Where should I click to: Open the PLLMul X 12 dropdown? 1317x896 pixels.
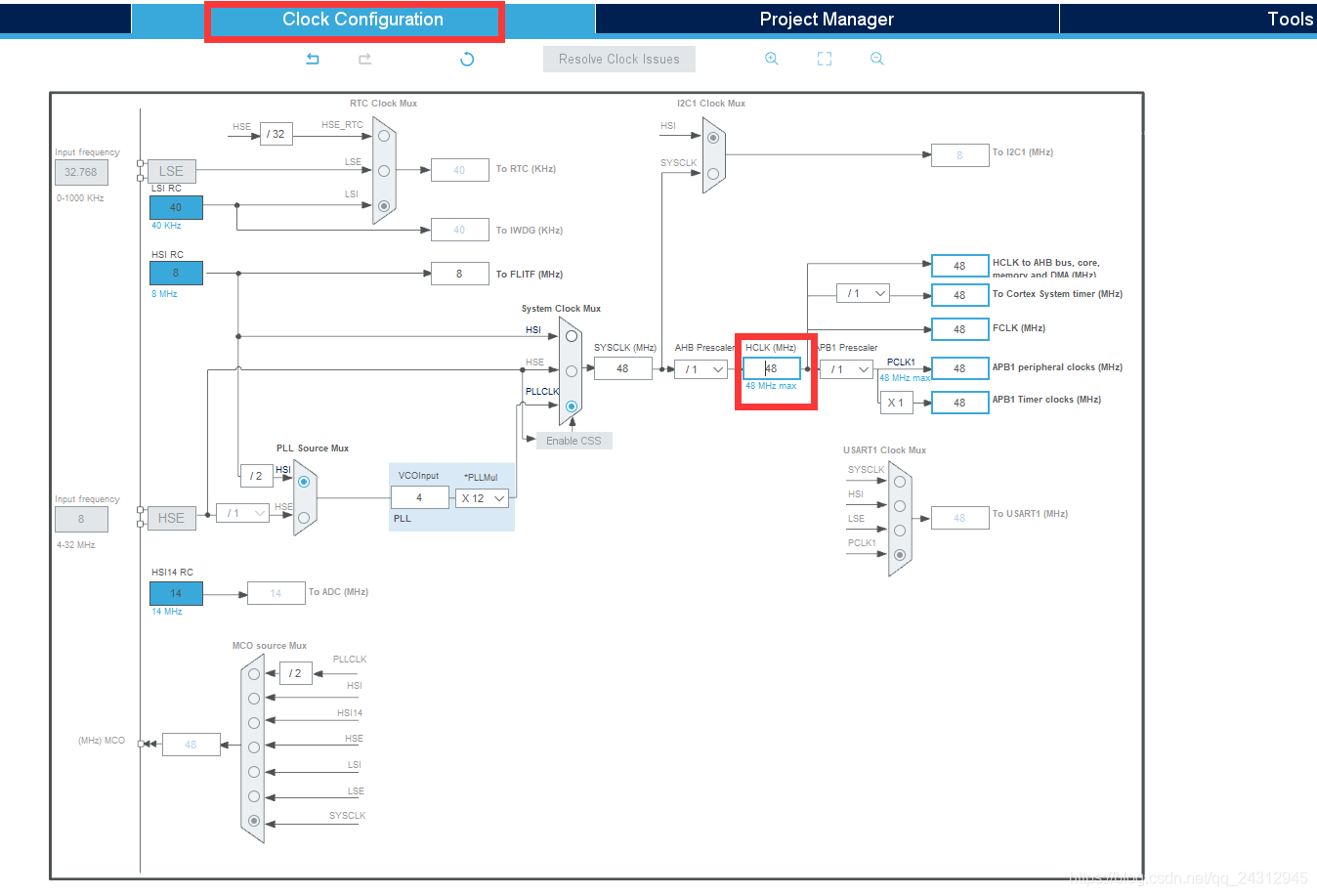point(483,498)
